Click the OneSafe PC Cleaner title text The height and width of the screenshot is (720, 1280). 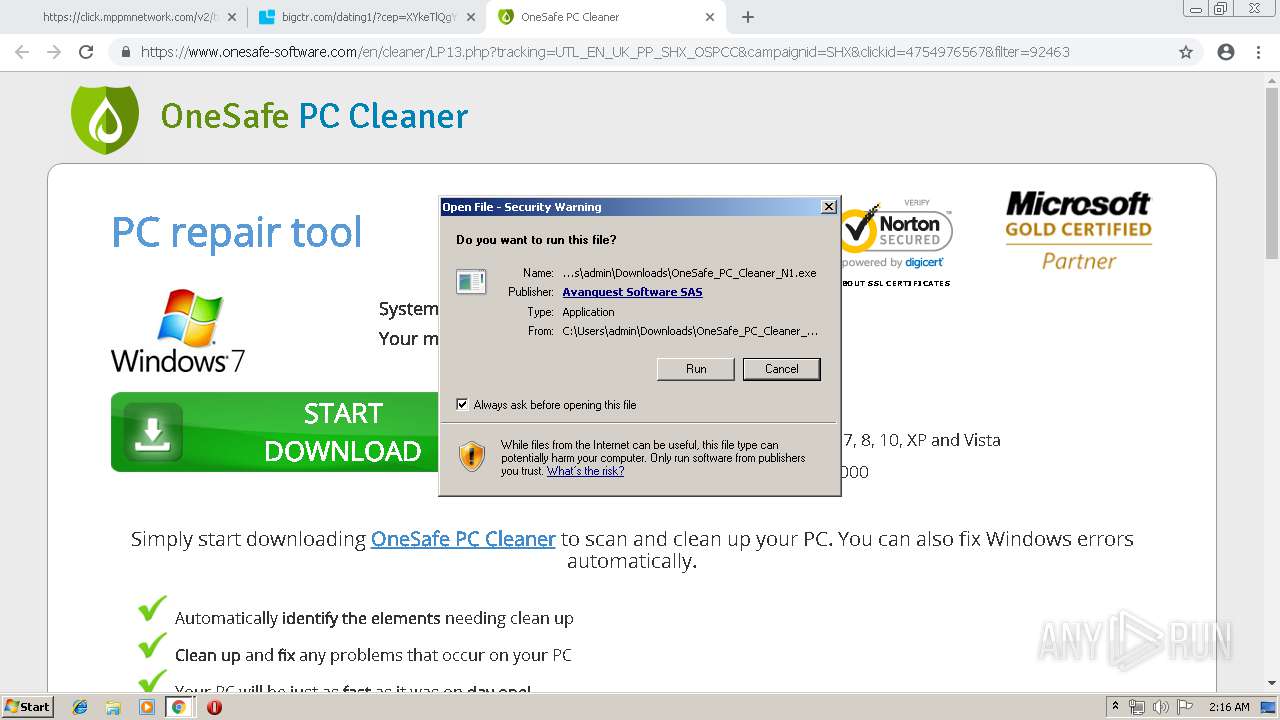tap(314, 116)
